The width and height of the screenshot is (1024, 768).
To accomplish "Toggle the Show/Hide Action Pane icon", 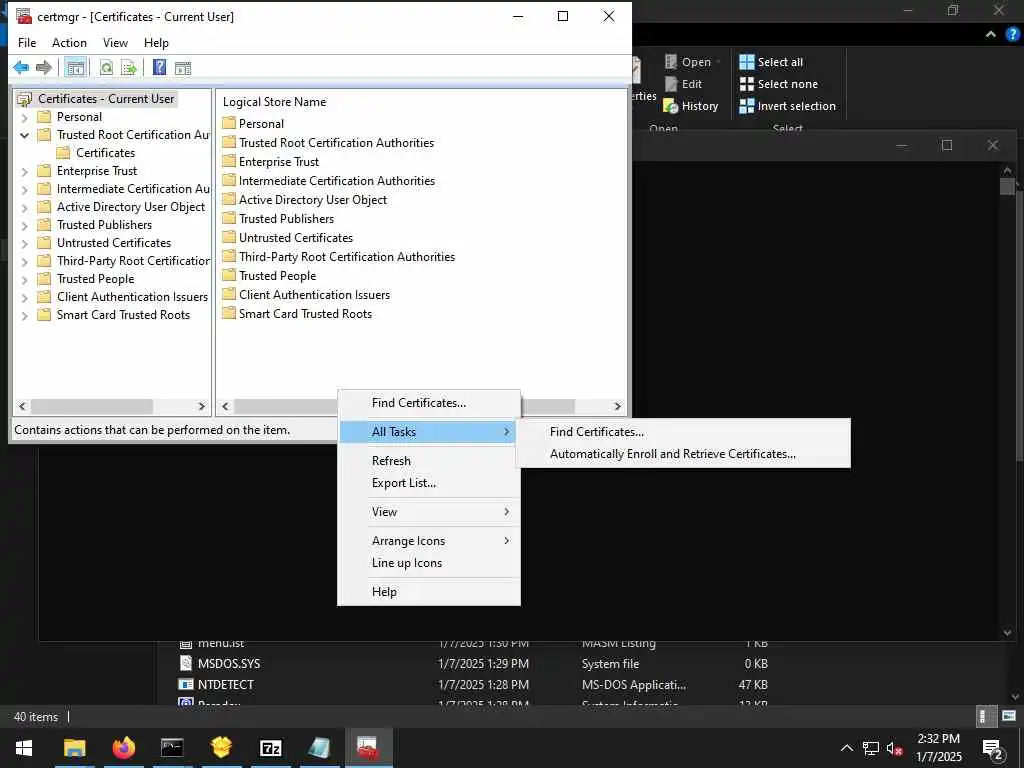I will coord(183,67).
